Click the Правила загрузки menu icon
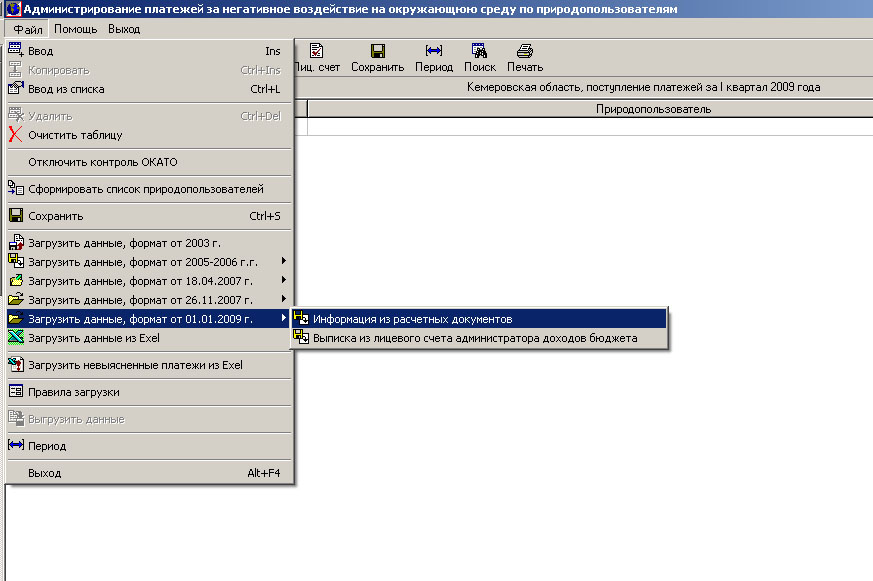Screen dimensions: 873x581 click(15, 392)
